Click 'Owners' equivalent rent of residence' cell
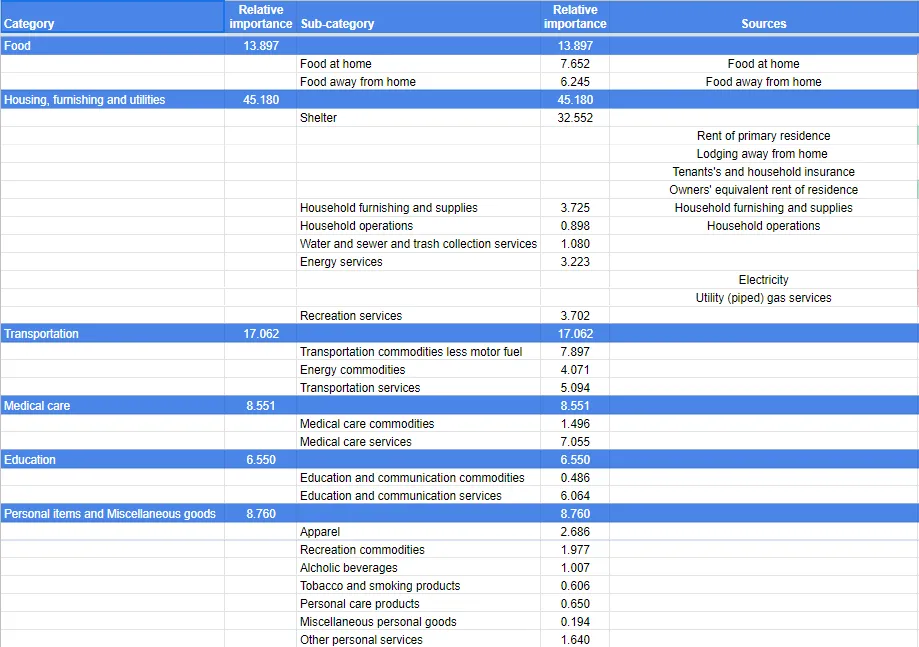The height and width of the screenshot is (647, 919). click(764, 190)
